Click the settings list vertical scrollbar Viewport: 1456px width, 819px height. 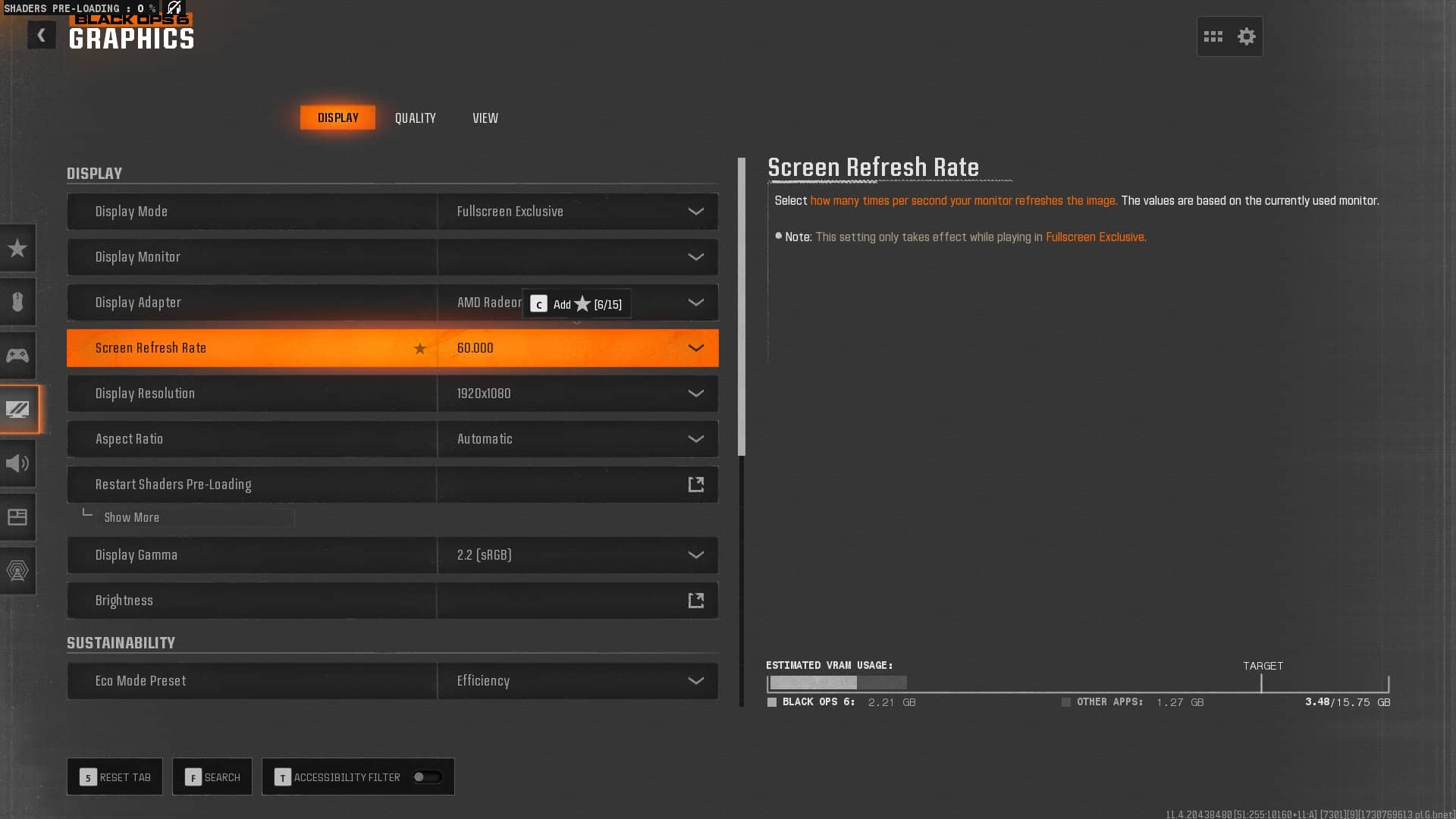[742, 307]
